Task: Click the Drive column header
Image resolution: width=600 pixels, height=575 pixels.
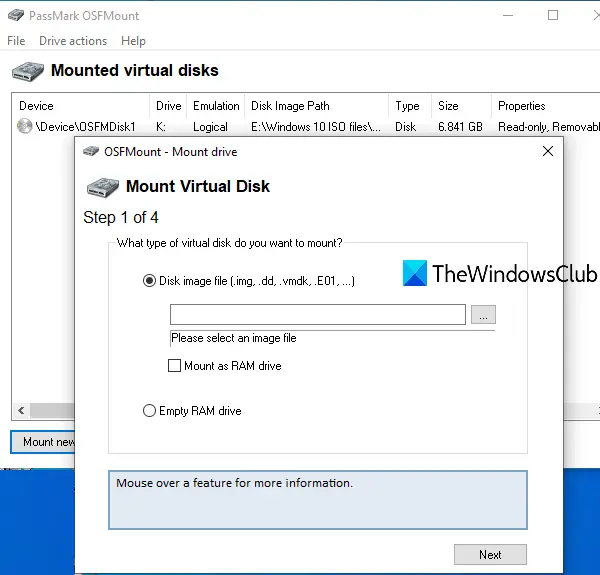Action: [169, 106]
